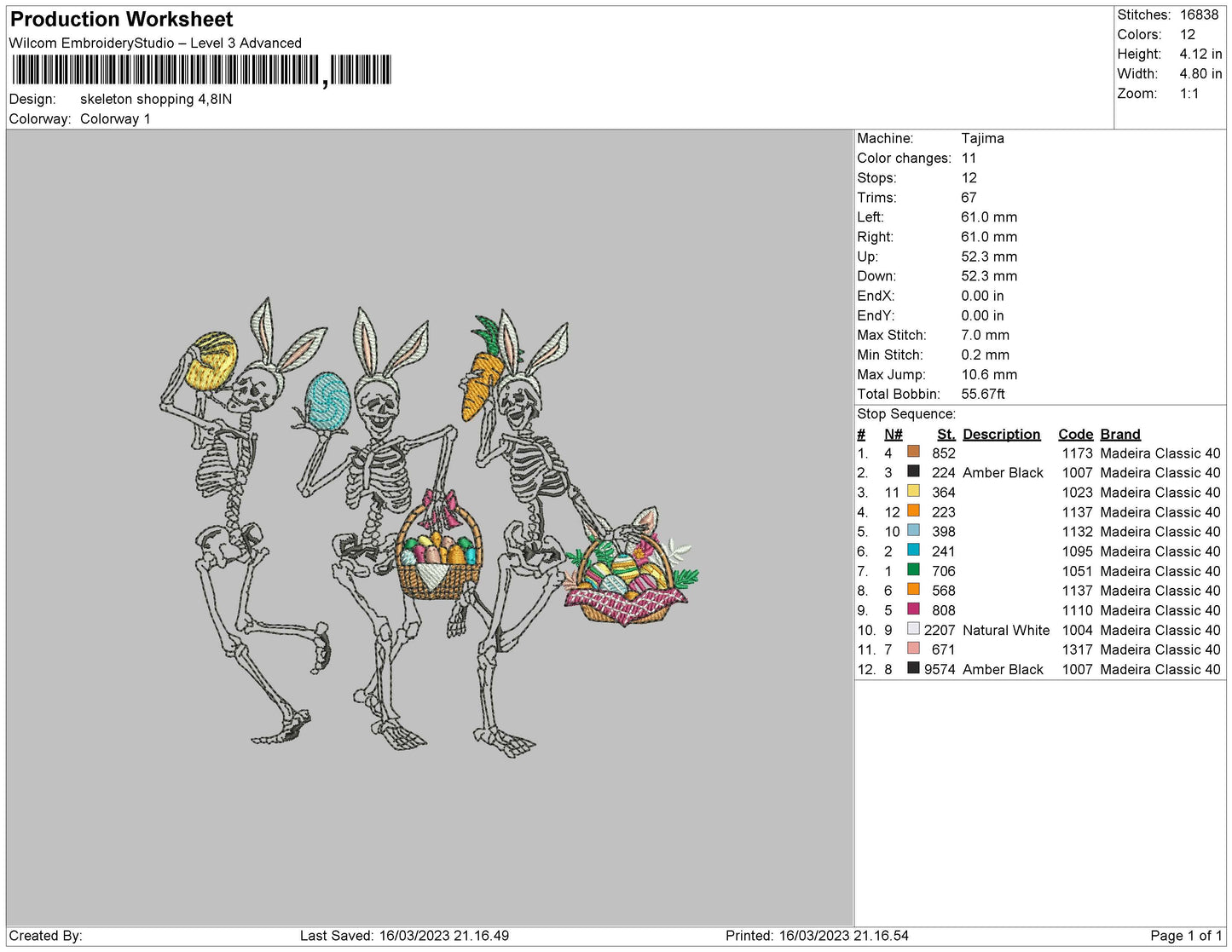Click the Created By label in footer

[45, 935]
